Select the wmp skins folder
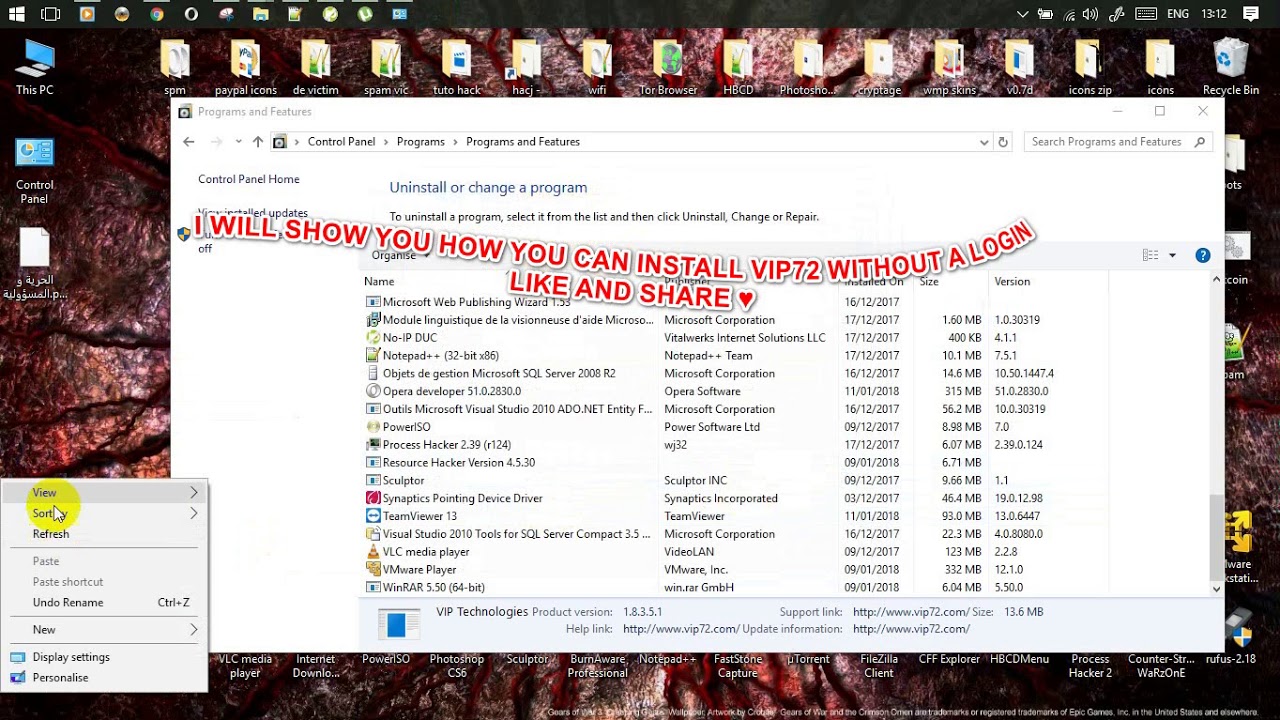1280x720 pixels. pos(949,67)
